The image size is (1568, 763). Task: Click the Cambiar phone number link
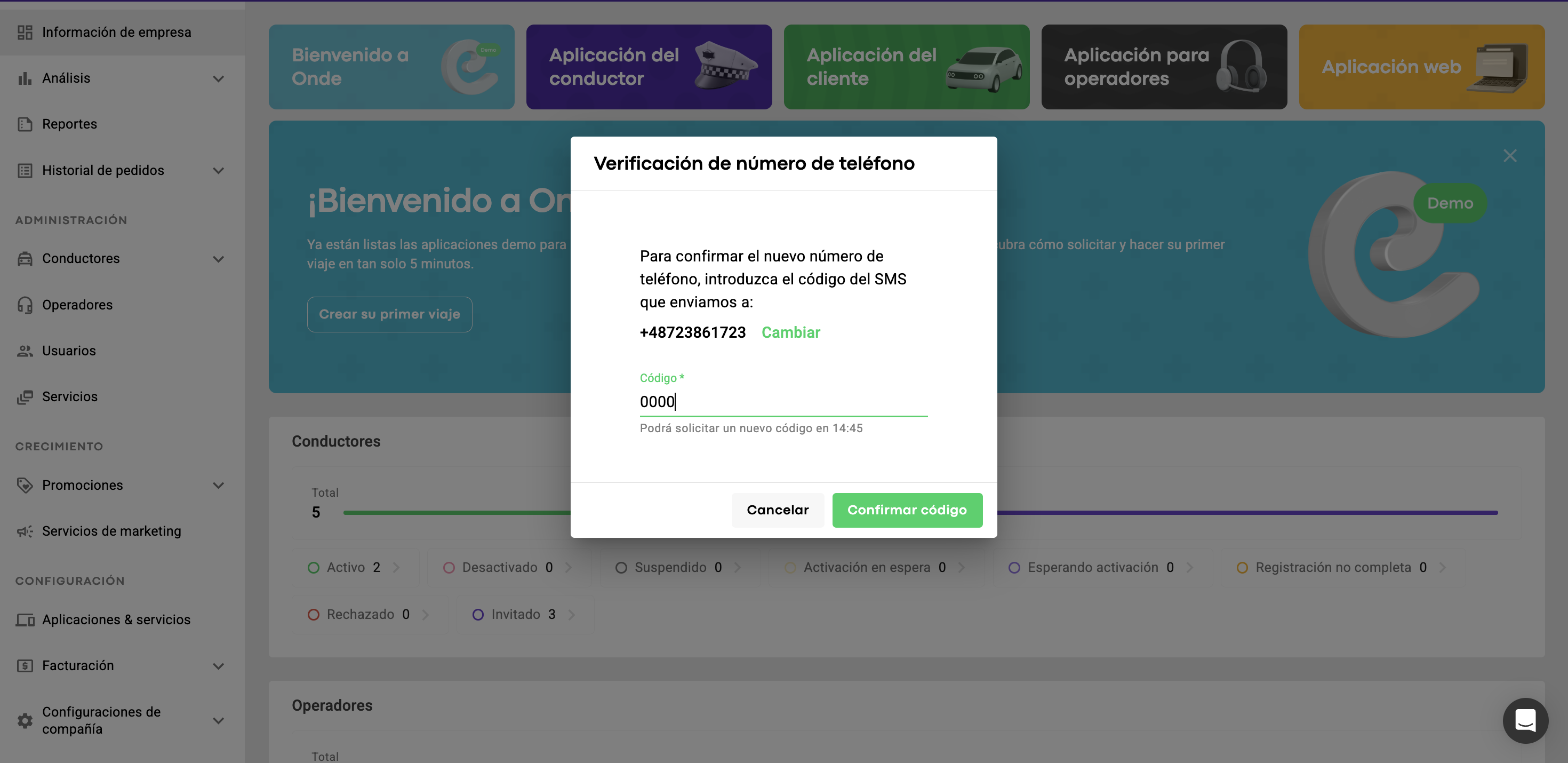pos(791,332)
